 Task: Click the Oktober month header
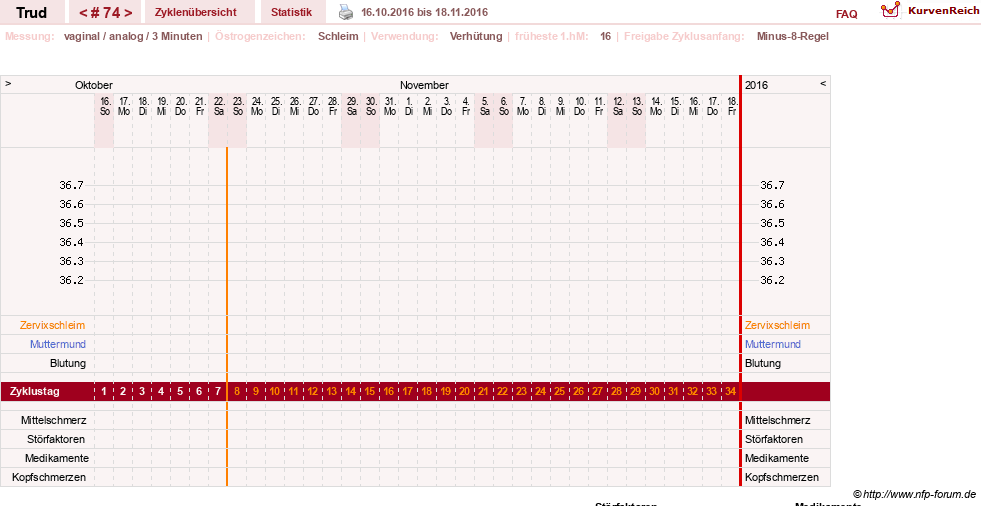(94, 85)
